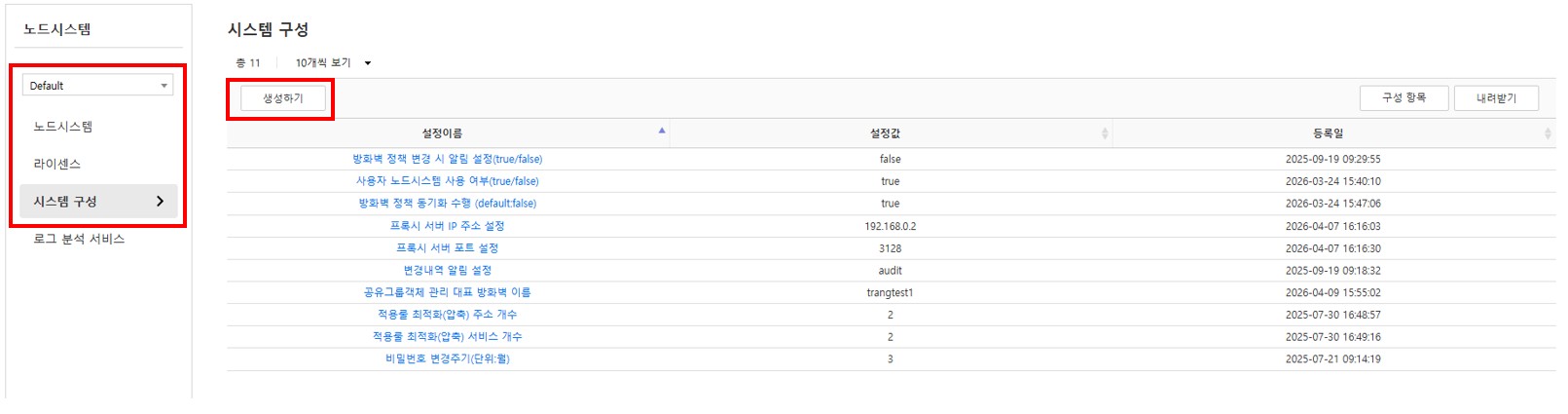Open 공유그룹객체 관리 대표 방화벽 이름 link
Viewport: 1568px width, 414px height.
tap(448, 292)
